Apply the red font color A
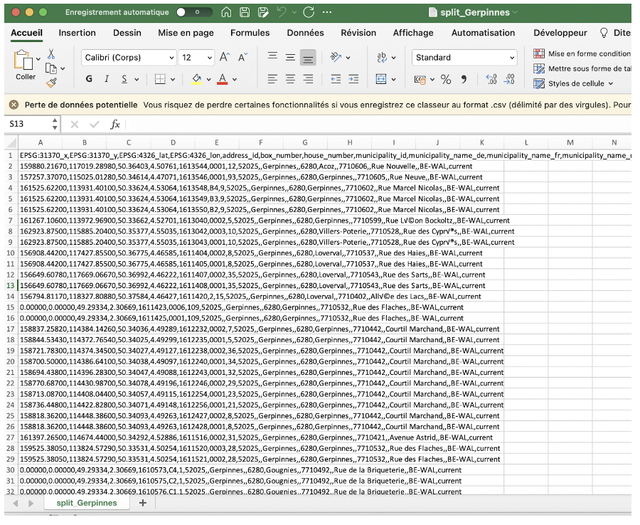 click(222, 79)
